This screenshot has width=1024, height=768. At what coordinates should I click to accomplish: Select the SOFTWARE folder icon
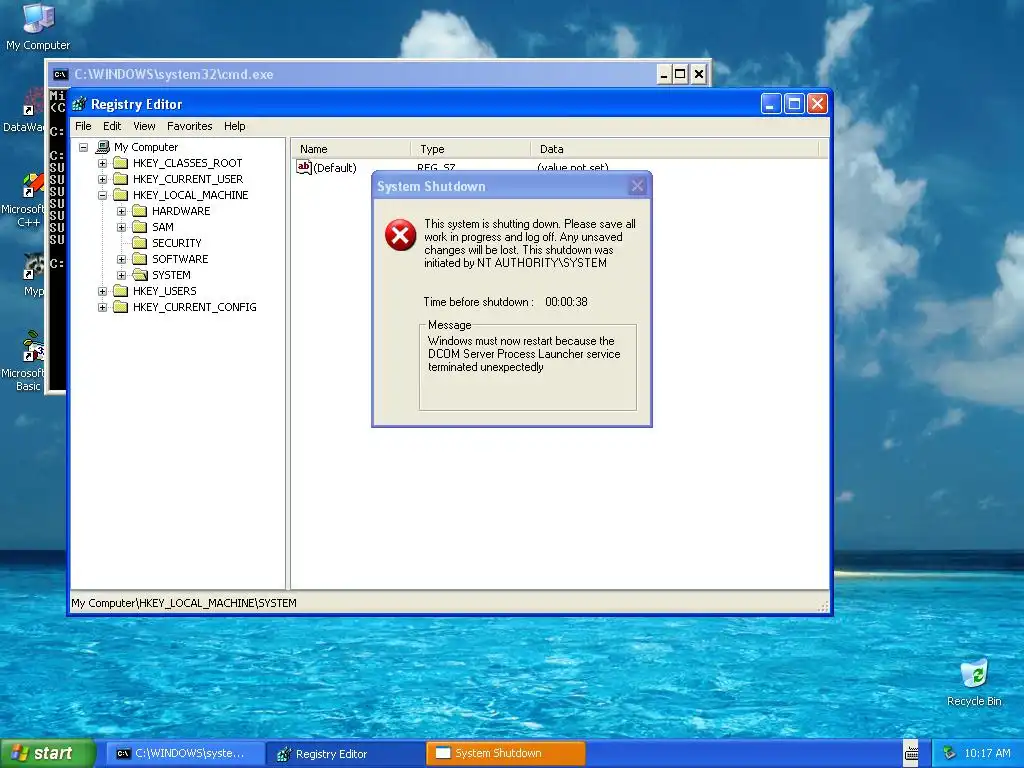(140, 259)
